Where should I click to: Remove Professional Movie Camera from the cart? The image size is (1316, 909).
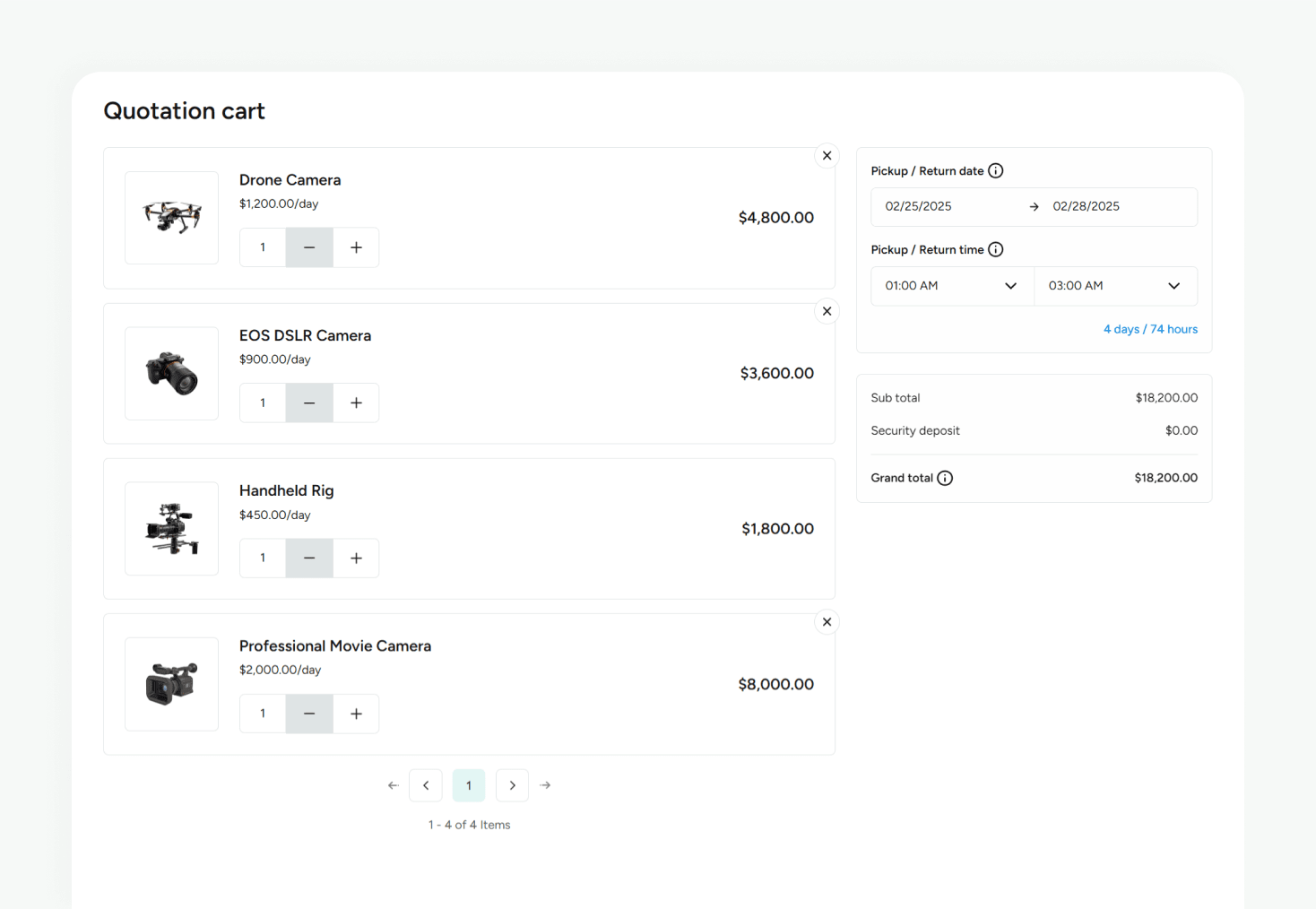pyautogui.click(x=827, y=622)
